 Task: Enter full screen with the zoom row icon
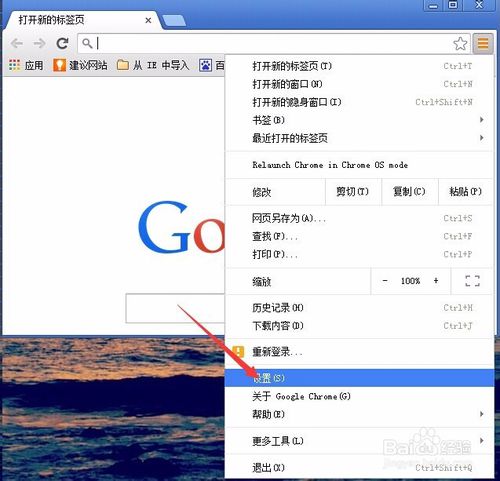tap(472, 281)
